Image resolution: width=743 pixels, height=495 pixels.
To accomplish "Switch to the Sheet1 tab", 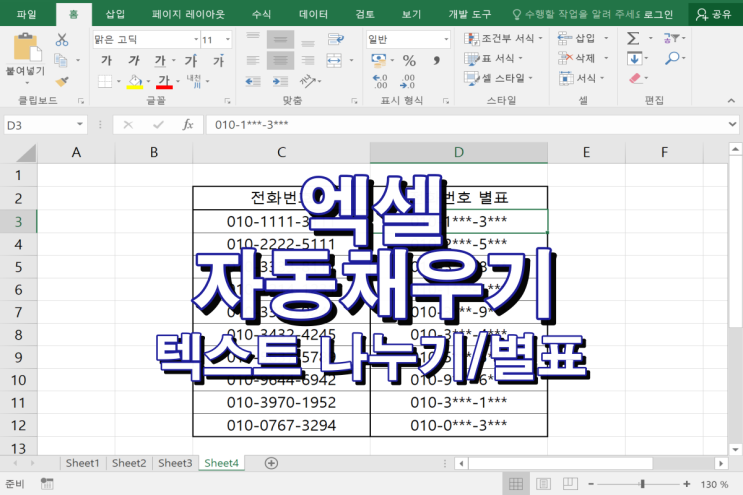I will [82, 463].
